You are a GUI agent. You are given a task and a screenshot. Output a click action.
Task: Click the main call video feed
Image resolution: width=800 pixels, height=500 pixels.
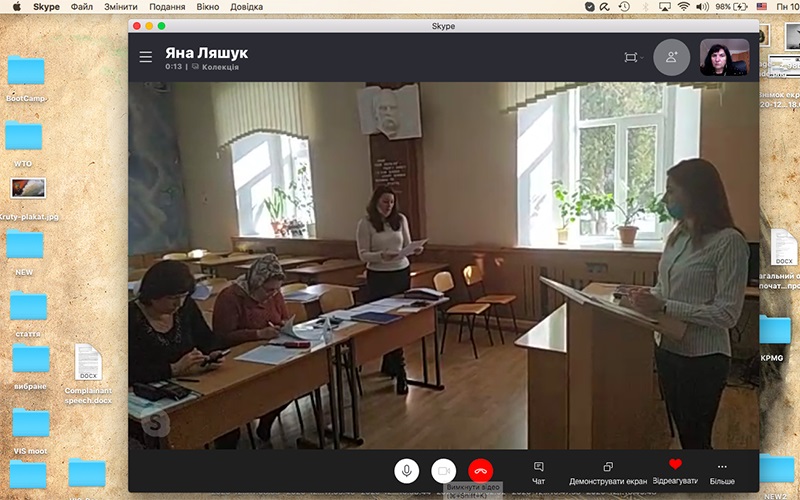pos(443,265)
